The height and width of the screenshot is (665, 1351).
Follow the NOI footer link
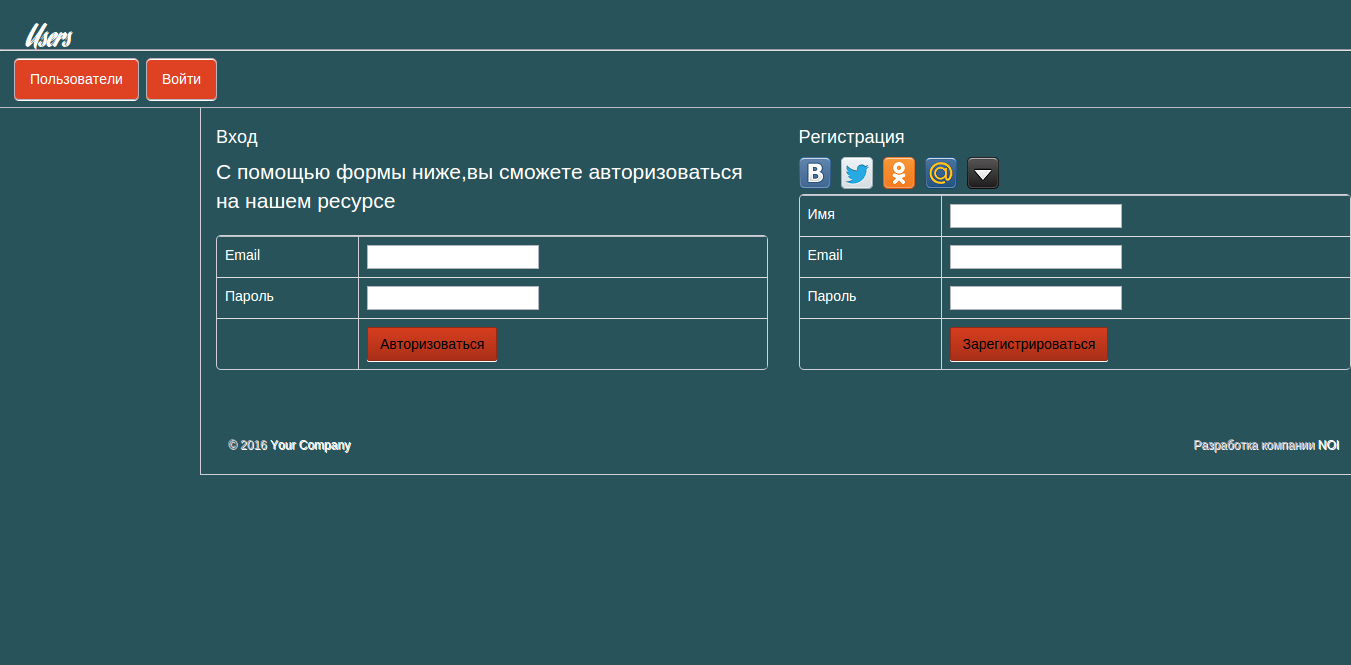(x=1328, y=445)
